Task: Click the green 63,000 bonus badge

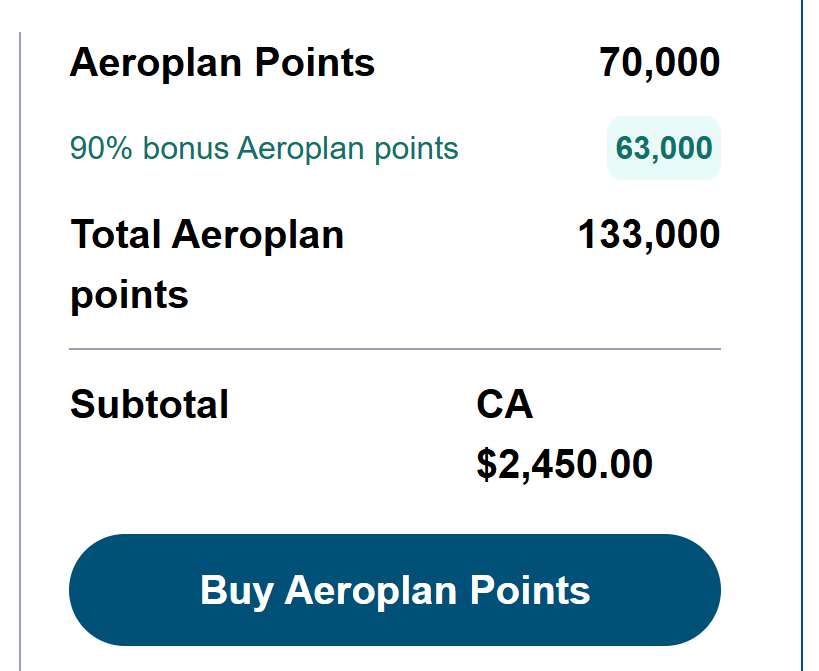Action: (664, 149)
